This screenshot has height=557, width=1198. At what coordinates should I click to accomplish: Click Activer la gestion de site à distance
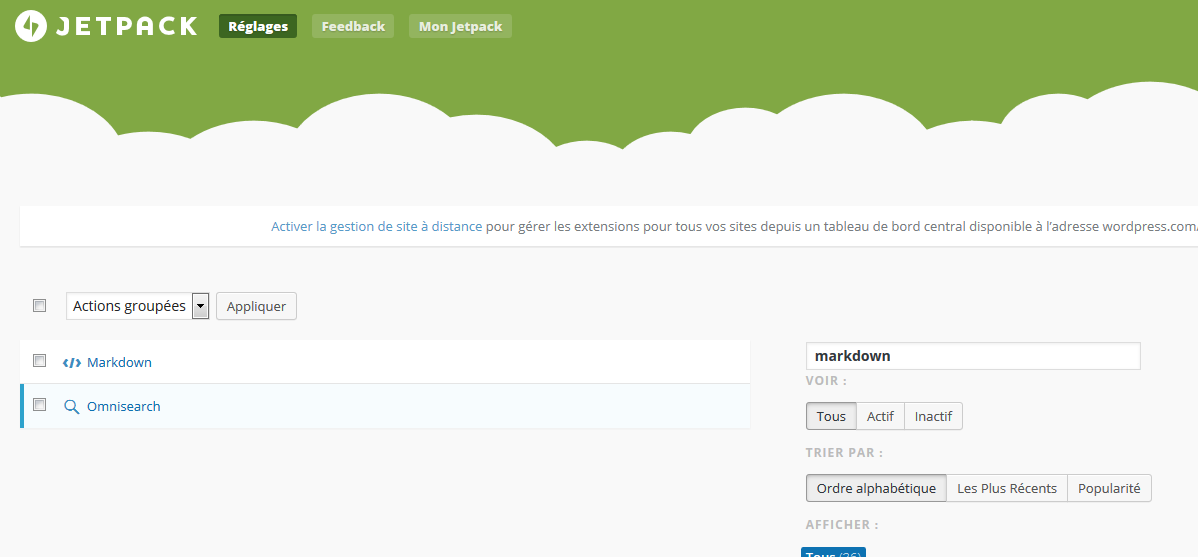point(377,226)
